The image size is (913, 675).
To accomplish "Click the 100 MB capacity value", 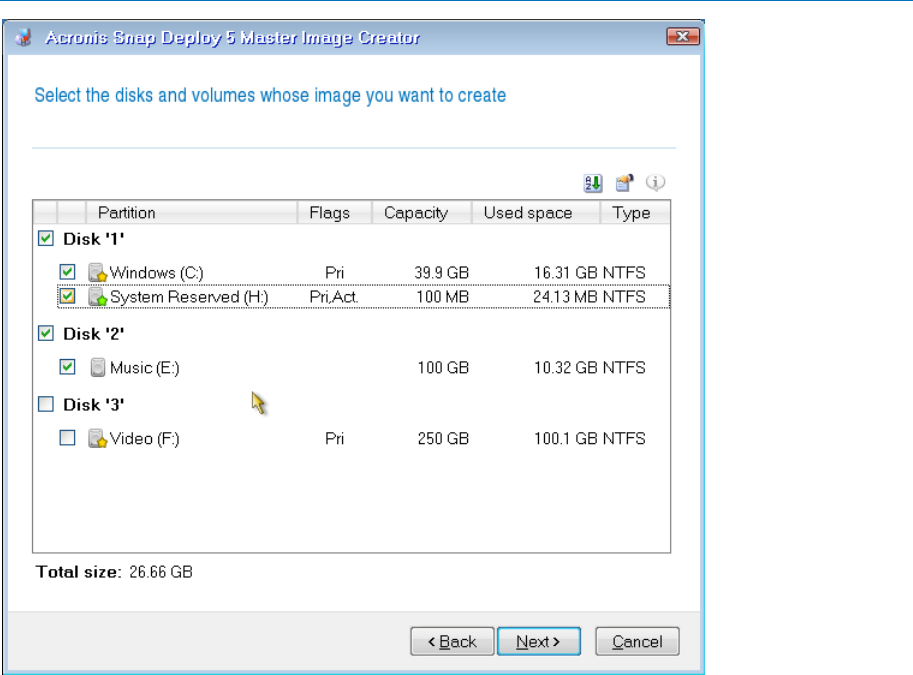I will coord(443,298).
